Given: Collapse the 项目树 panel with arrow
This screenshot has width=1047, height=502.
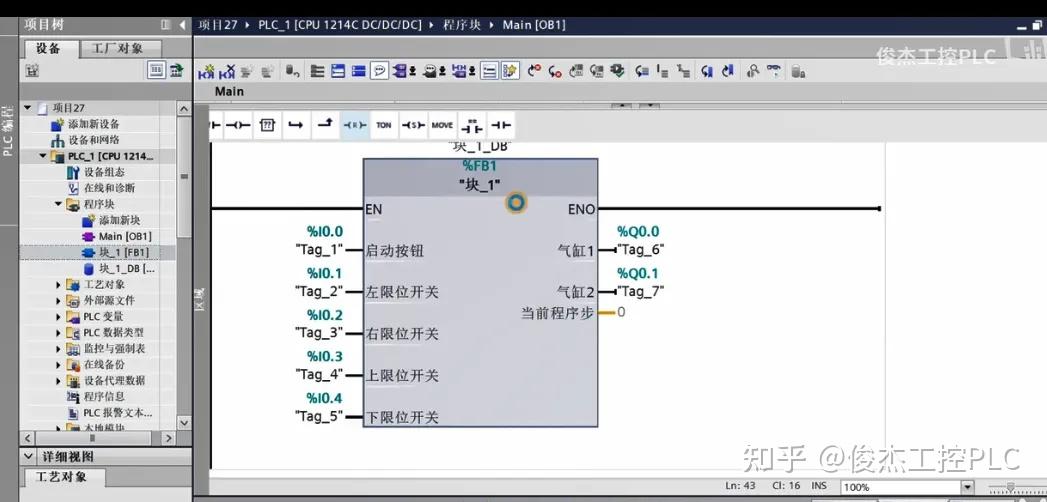Looking at the screenshot, I should tap(183, 25).
